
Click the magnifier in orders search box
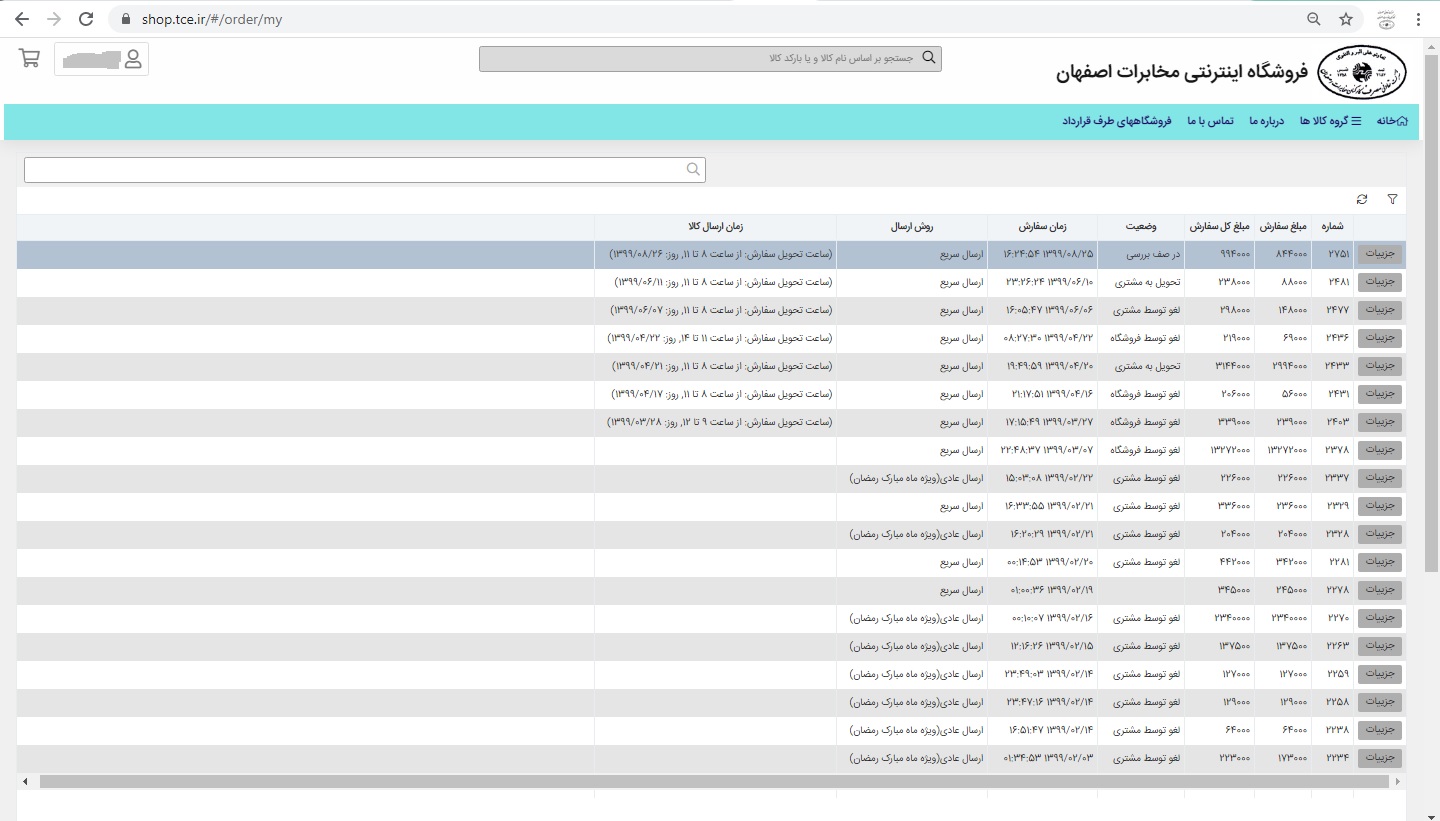coord(693,170)
